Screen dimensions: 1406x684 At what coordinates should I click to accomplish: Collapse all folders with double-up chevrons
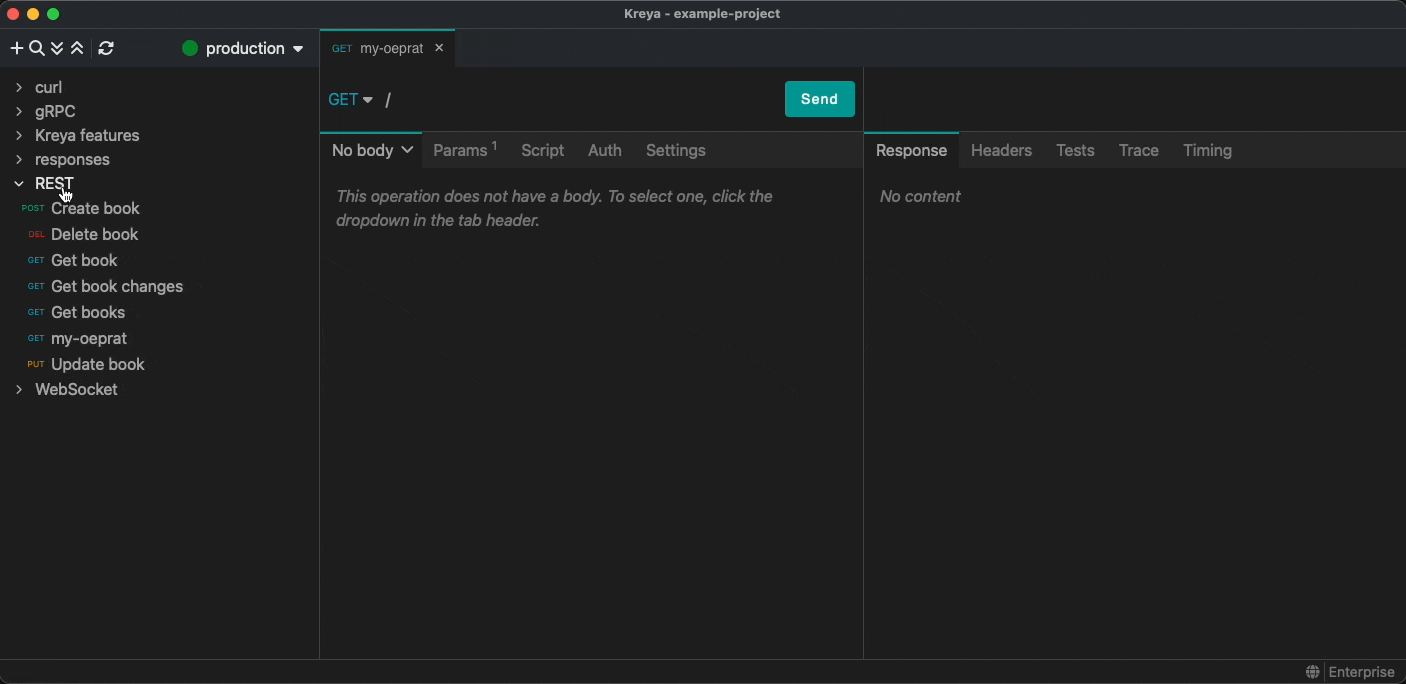click(x=77, y=48)
